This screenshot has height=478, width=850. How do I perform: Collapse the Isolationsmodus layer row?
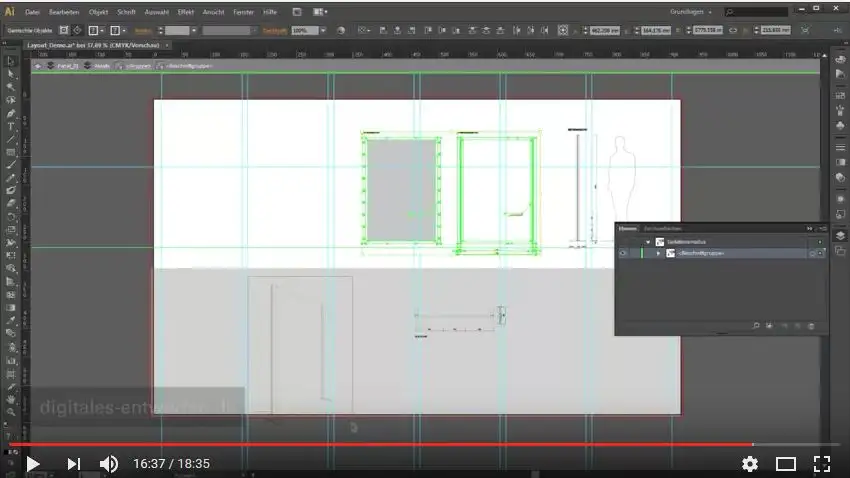click(648, 242)
